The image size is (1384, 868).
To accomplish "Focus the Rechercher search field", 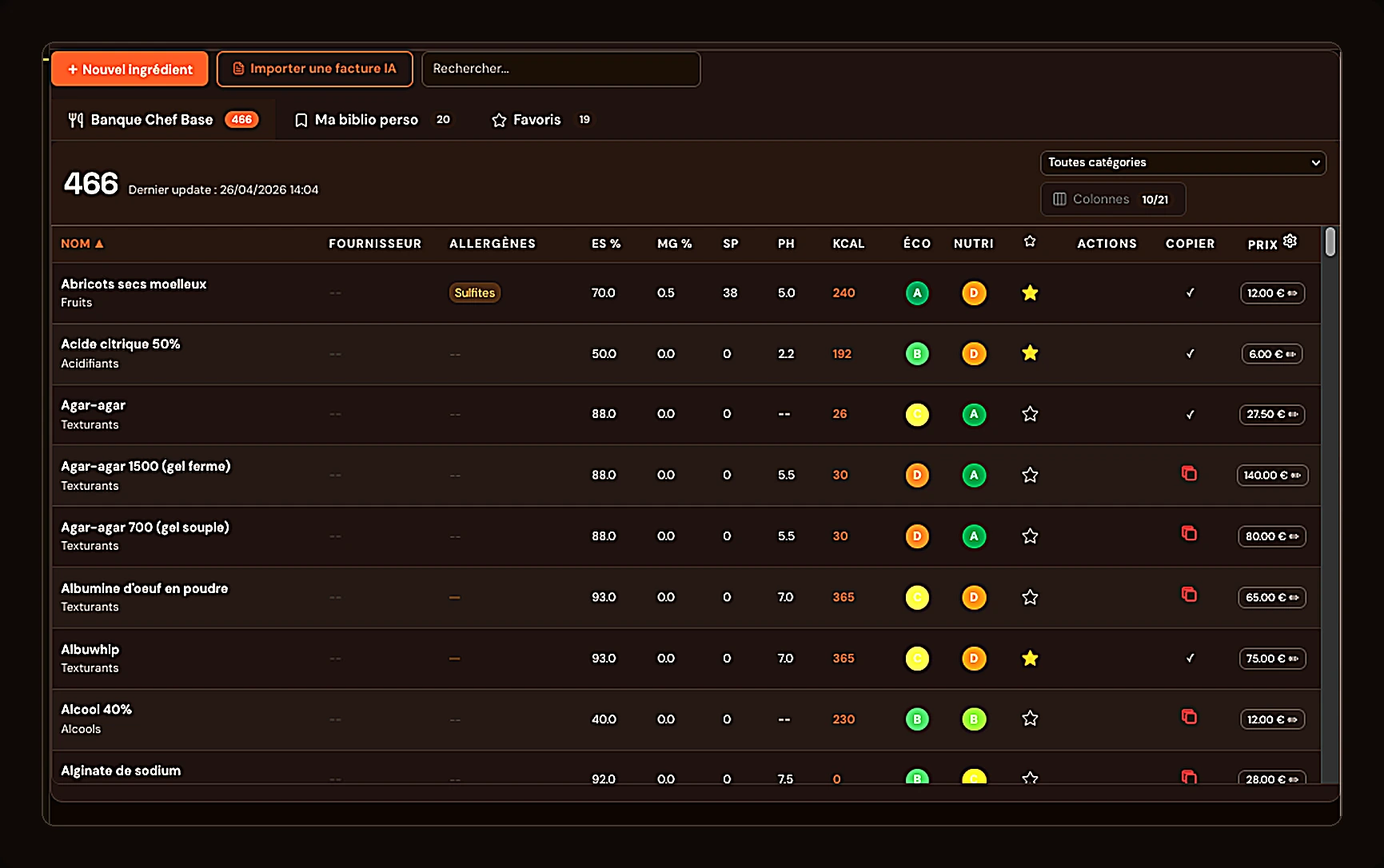I will click(560, 69).
